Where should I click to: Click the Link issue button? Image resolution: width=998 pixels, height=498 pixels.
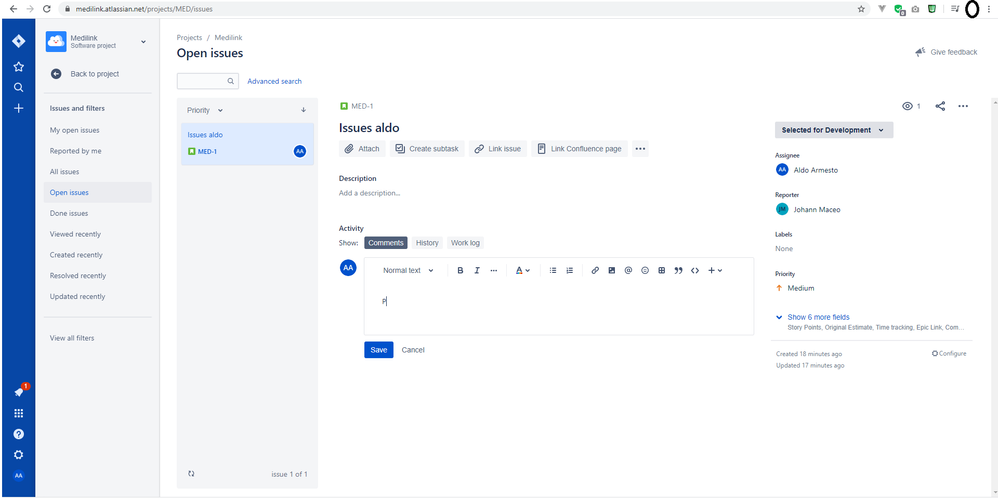pos(498,148)
